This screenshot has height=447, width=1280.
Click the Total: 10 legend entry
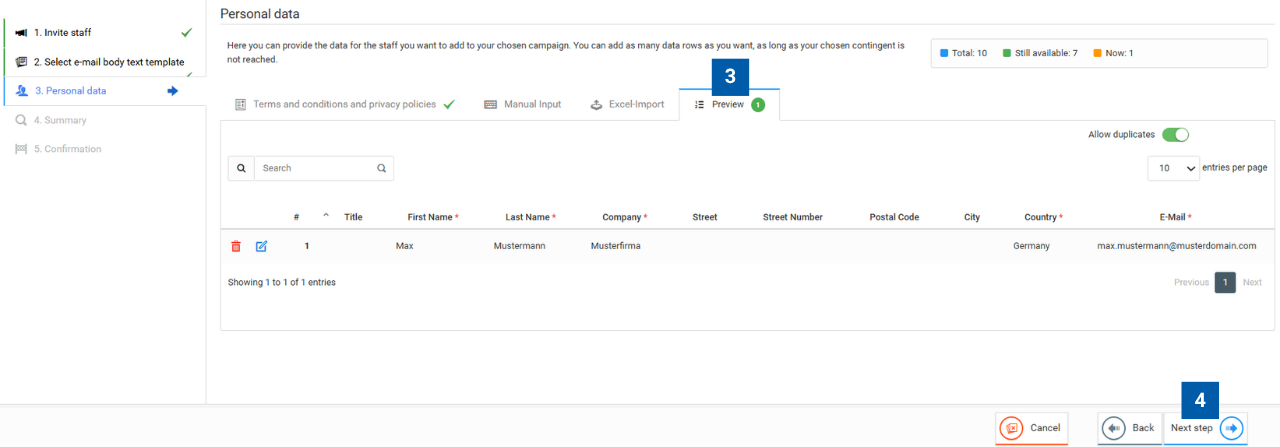[x=964, y=53]
